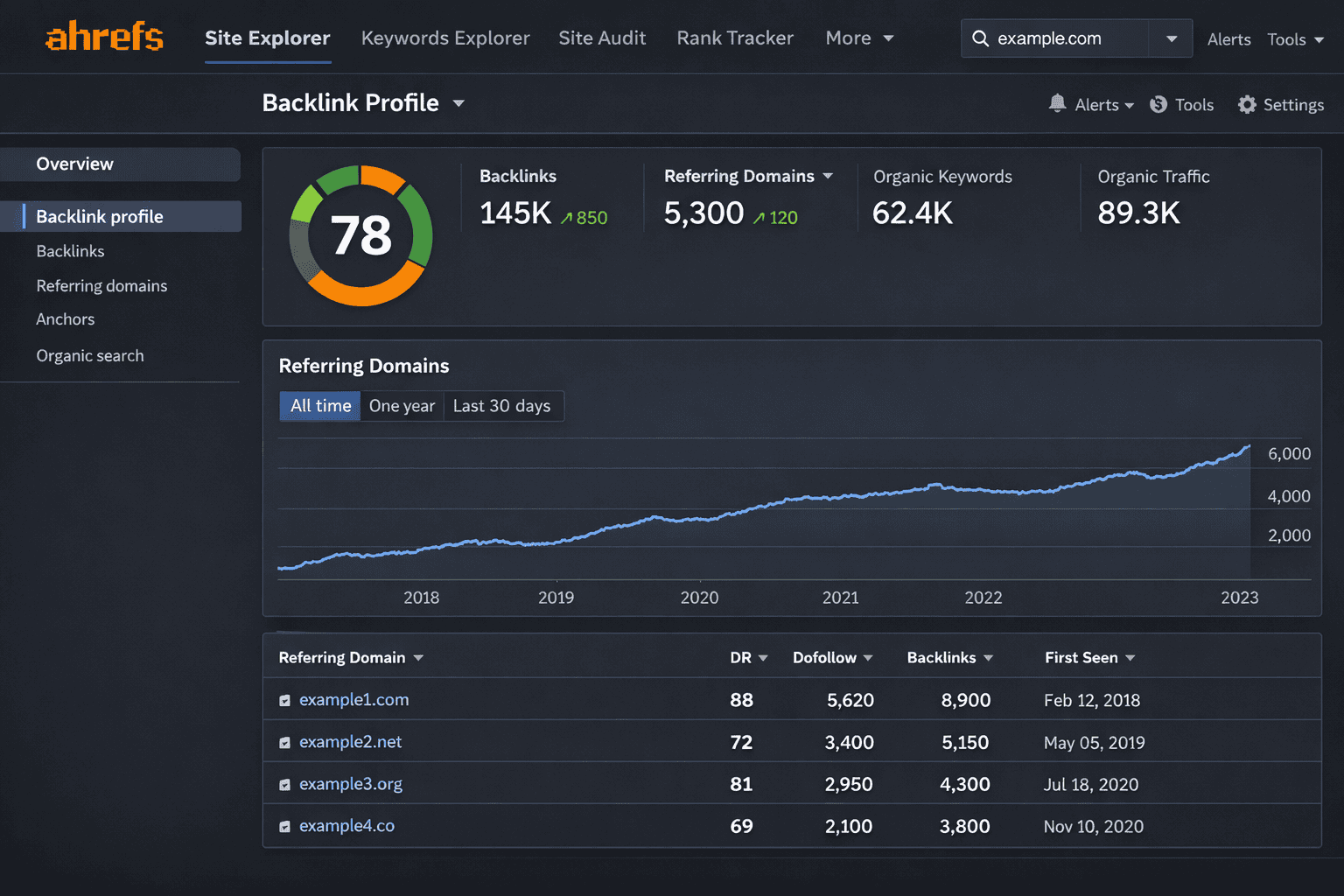
Task: Enable the All time chart range
Action: pyautogui.click(x=319, y=405)
